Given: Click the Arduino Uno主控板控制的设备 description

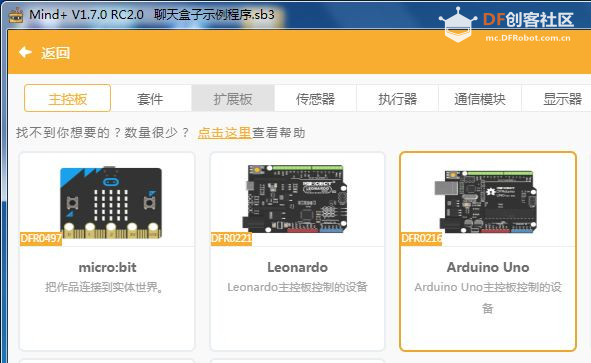Looking at the screenshot, I should 488,298.
